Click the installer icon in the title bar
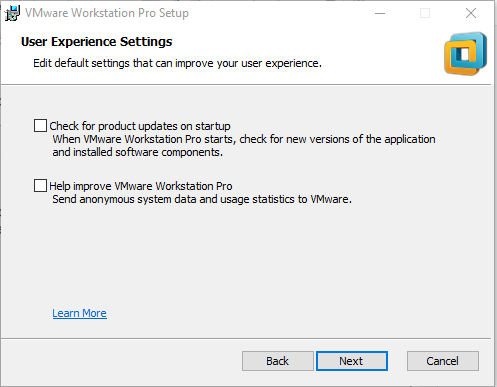Image resolution: width=497 pixels, height=387 pixels. pyautogui.click(x=12, y=13)
